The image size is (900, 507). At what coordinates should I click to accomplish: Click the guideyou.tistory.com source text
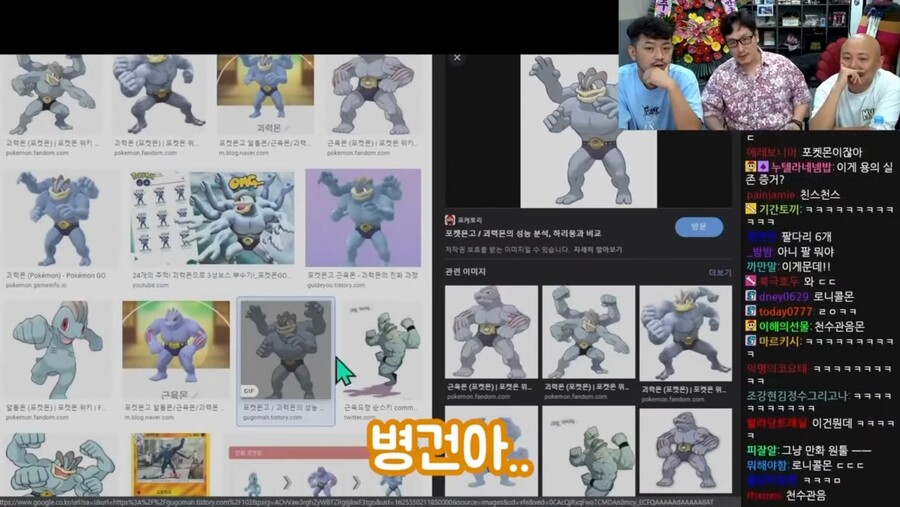point(335,285)
